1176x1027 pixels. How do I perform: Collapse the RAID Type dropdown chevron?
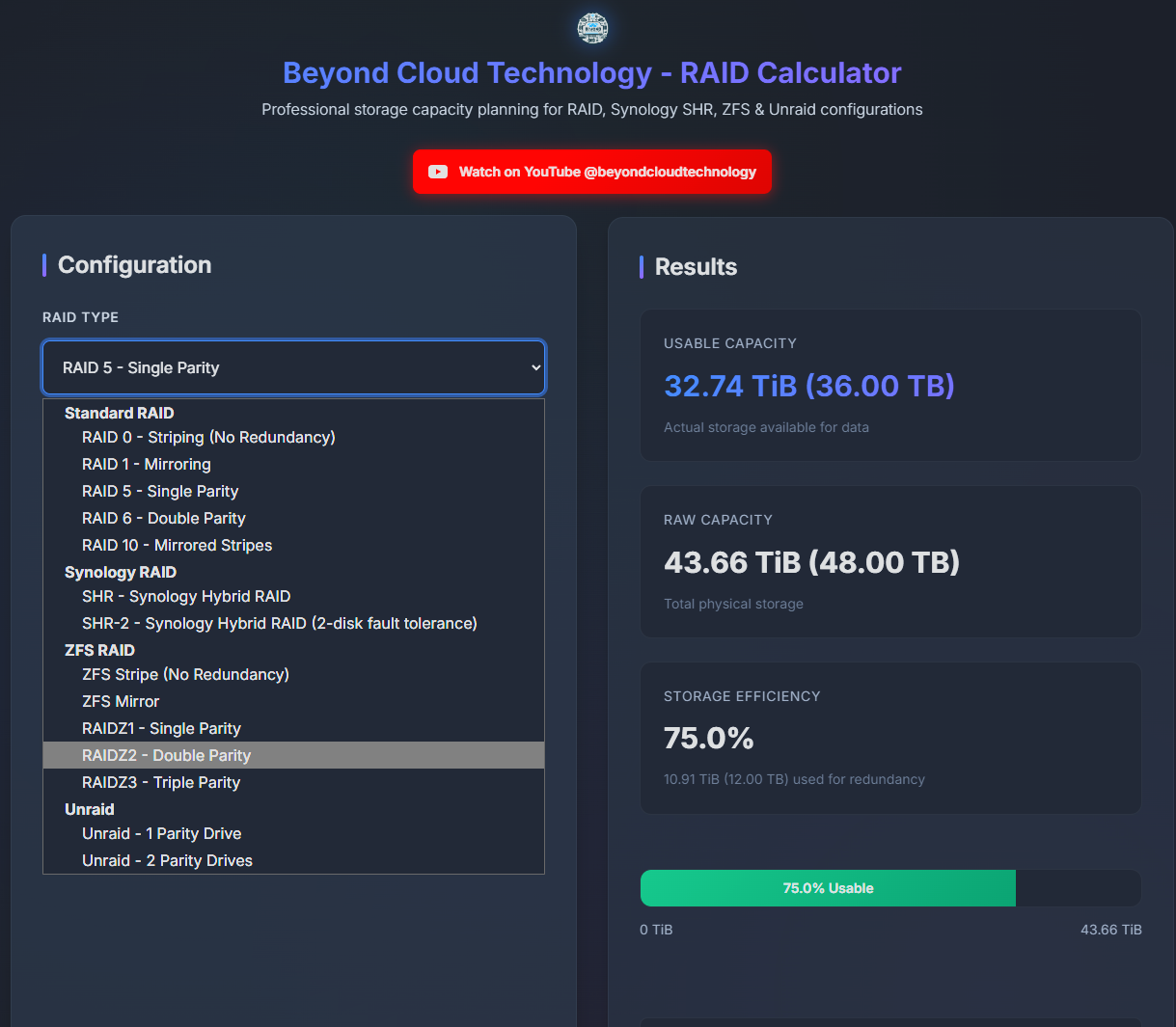(x=536, y=367)
